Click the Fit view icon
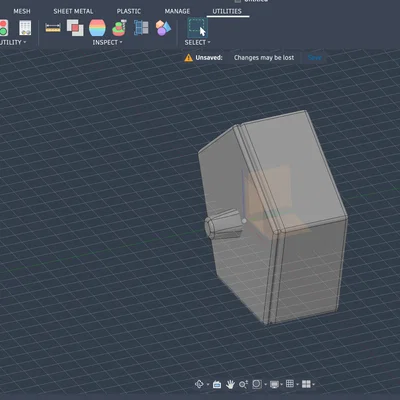400x400 pixels. (x=257, y=384)
